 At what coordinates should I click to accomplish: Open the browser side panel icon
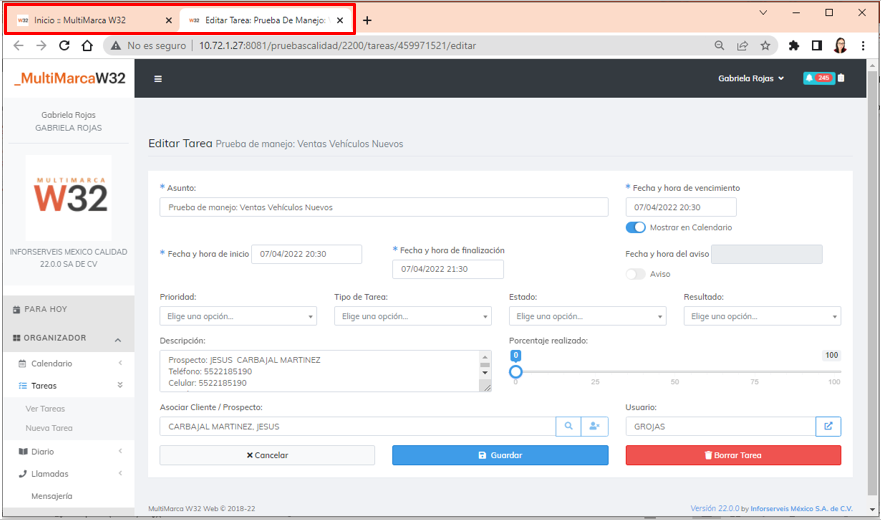coord(817,46)
